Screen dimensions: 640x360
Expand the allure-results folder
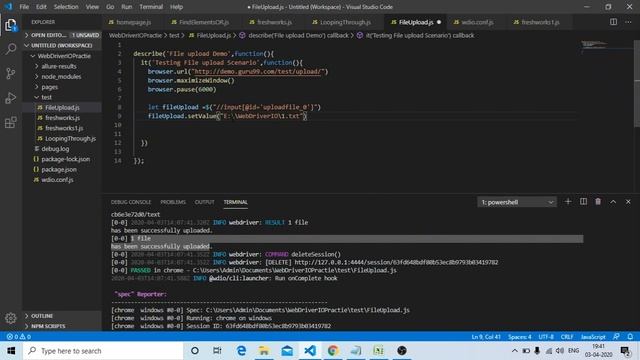tap(62, 66)
